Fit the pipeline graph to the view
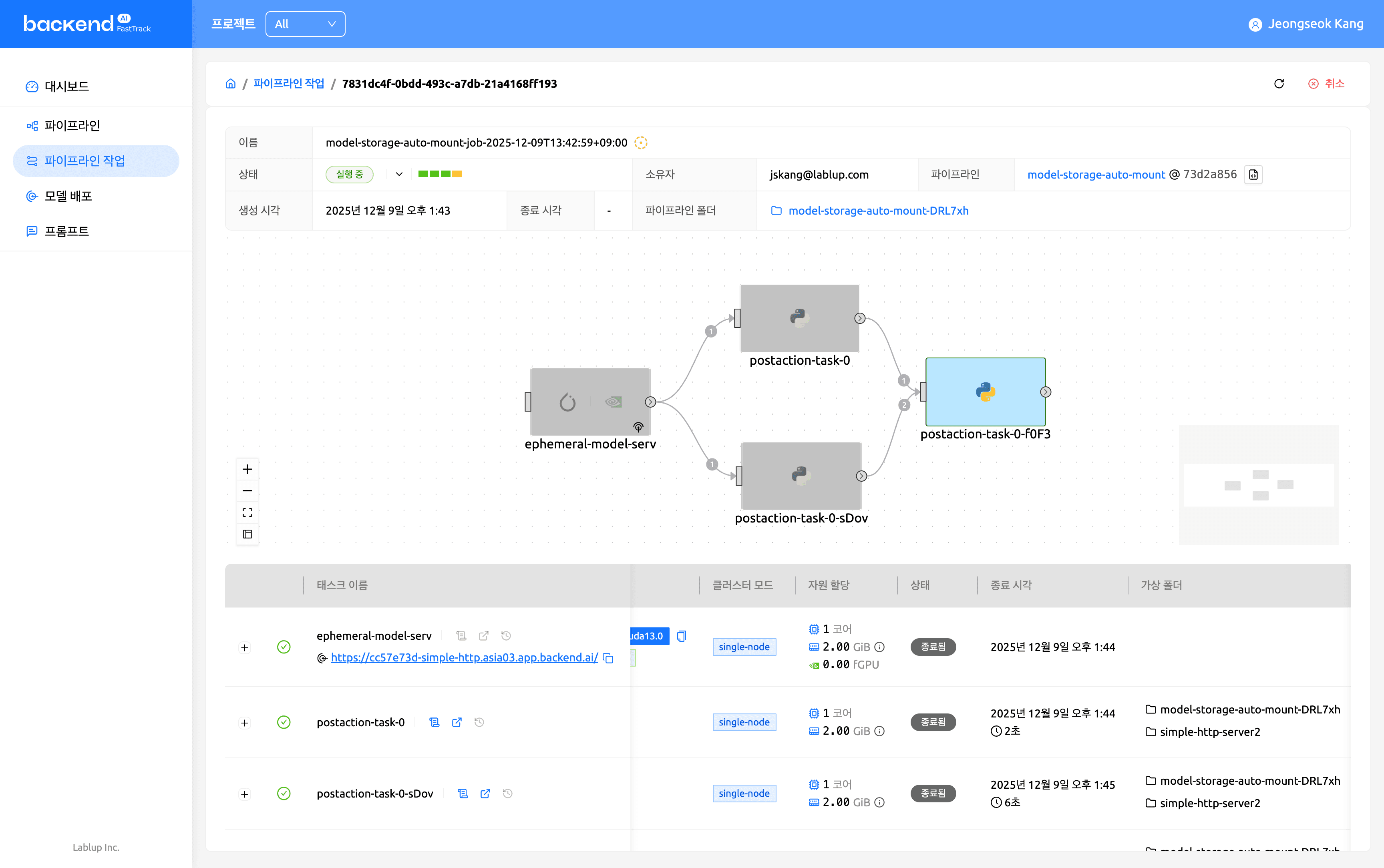Viewport: 1384px width, 868px height. tap(247, 512)
